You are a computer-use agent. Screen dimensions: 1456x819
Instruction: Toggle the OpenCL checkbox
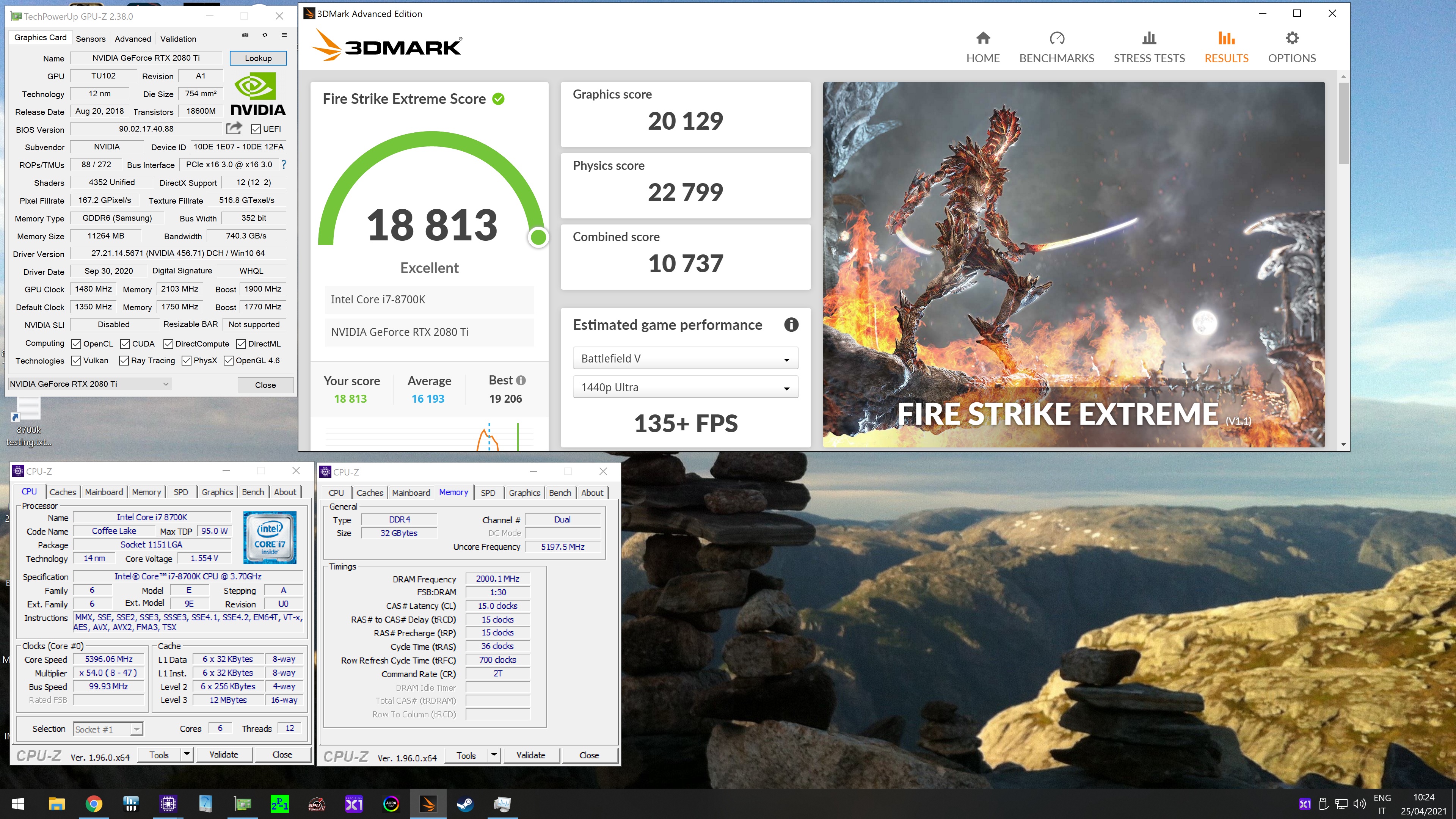coord(76,344)
